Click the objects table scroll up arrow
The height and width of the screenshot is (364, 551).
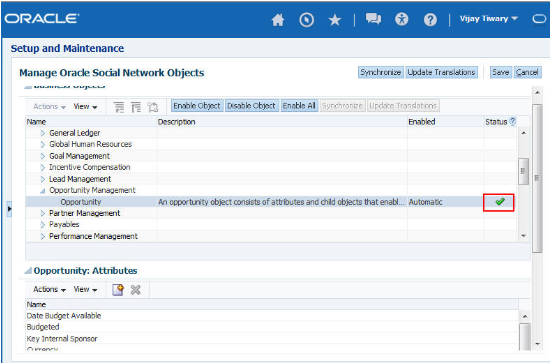tap(524, 133)
